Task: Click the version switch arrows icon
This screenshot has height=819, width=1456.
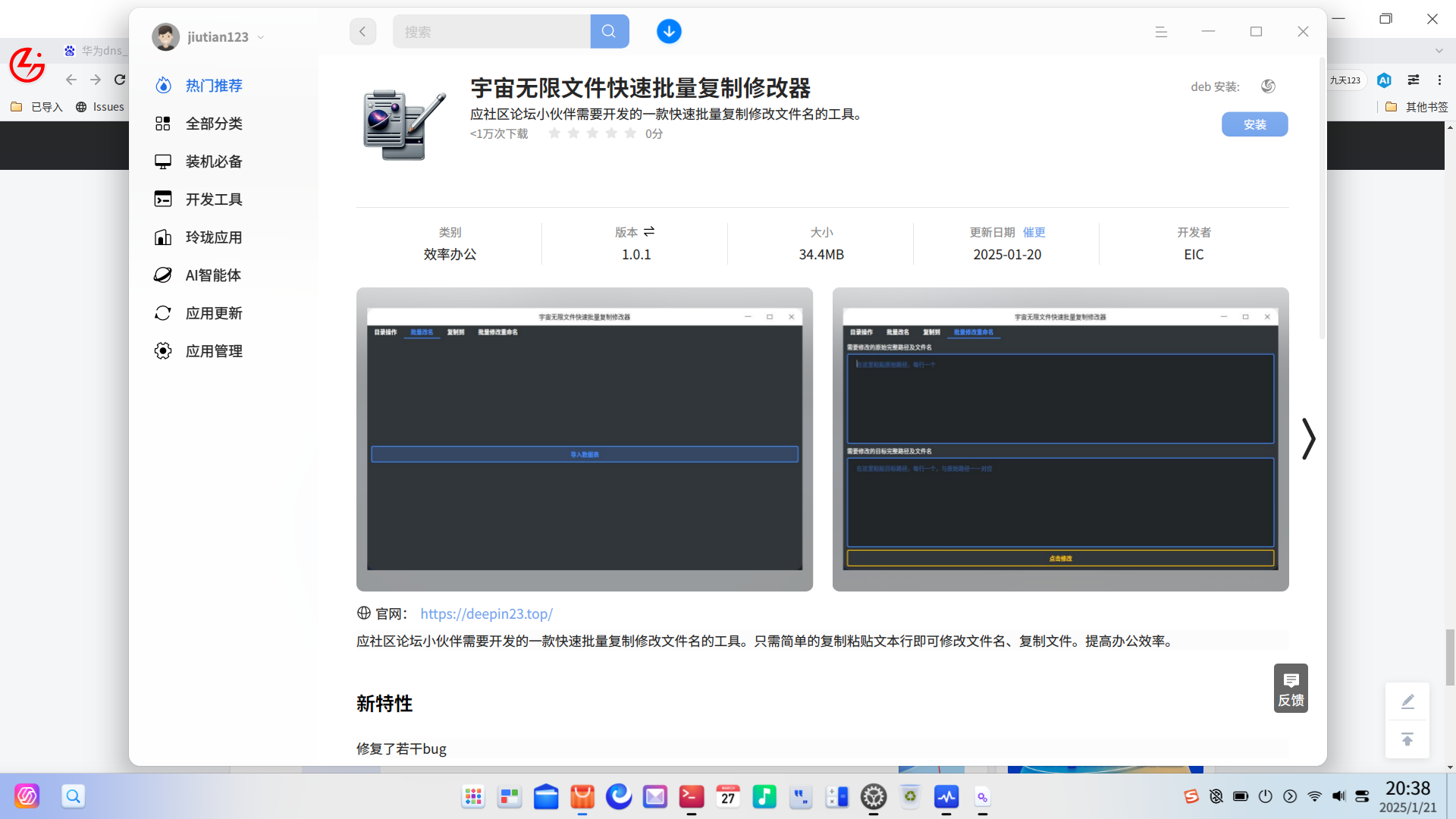Action: coord(649,232)
